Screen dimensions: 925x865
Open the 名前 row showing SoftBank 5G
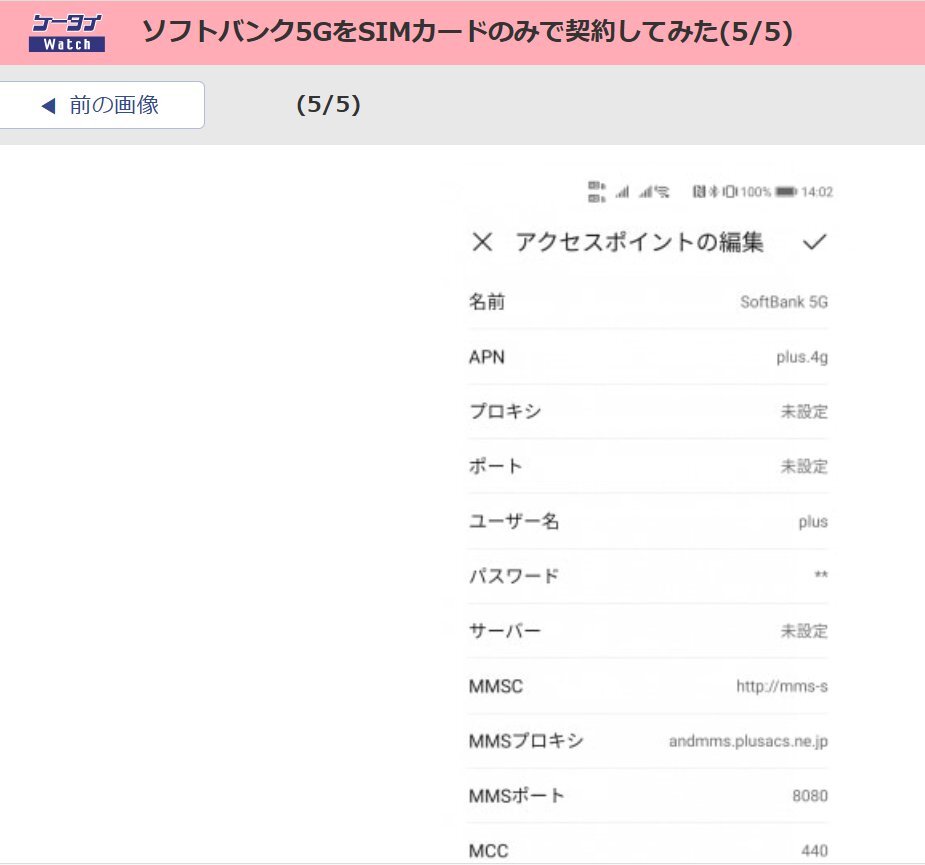[x=648, y=302]
